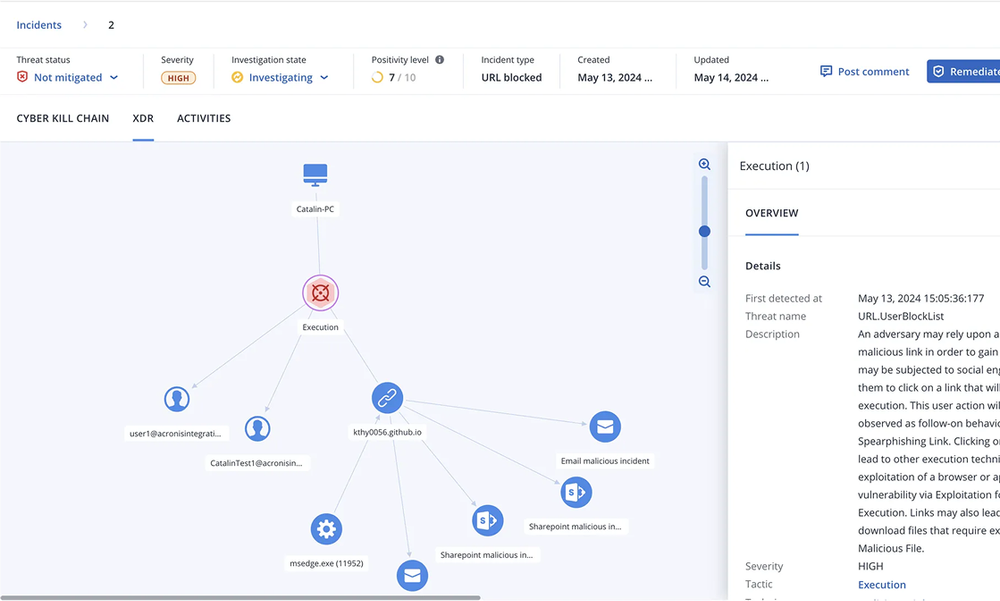The height and width of the screenshot is (601, 1000).
Task: Click breadcrumb incident number 2
Action: [111, 25]
